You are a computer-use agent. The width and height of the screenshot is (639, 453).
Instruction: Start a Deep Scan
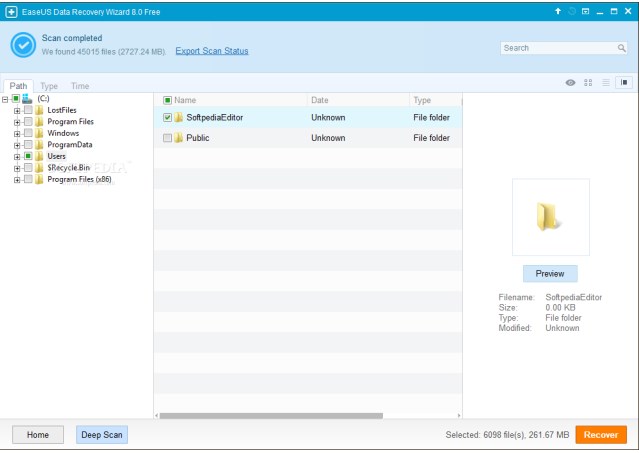[102, 435]
